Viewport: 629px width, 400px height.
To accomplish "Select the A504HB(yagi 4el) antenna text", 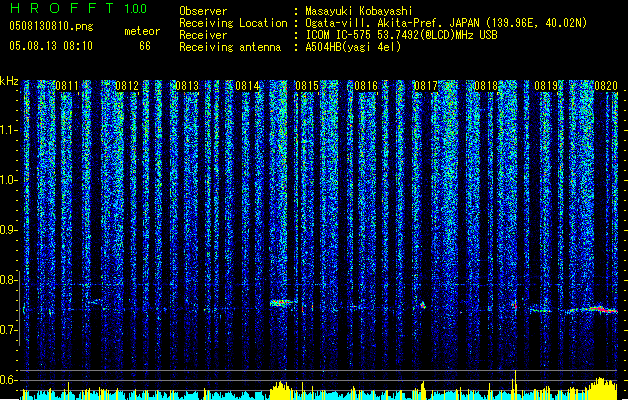I will click(x=353, y=47).
